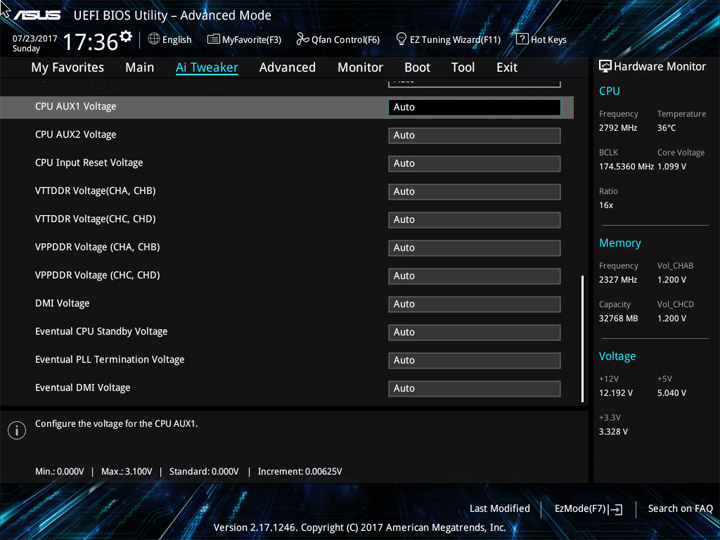Click the BCLK value 174.5360 MHz
Image resolution: width=720 pixels, height=540 pixels.
coord(626,166)
